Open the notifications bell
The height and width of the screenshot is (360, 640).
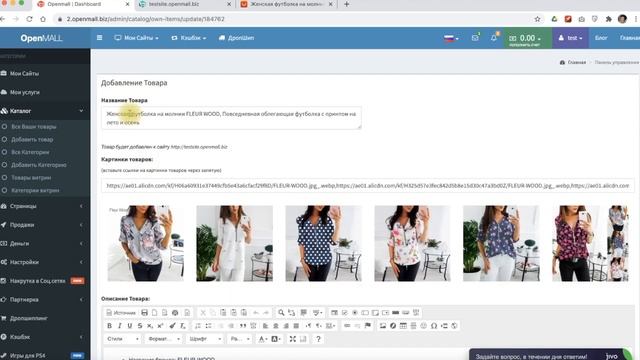point(494,38)
